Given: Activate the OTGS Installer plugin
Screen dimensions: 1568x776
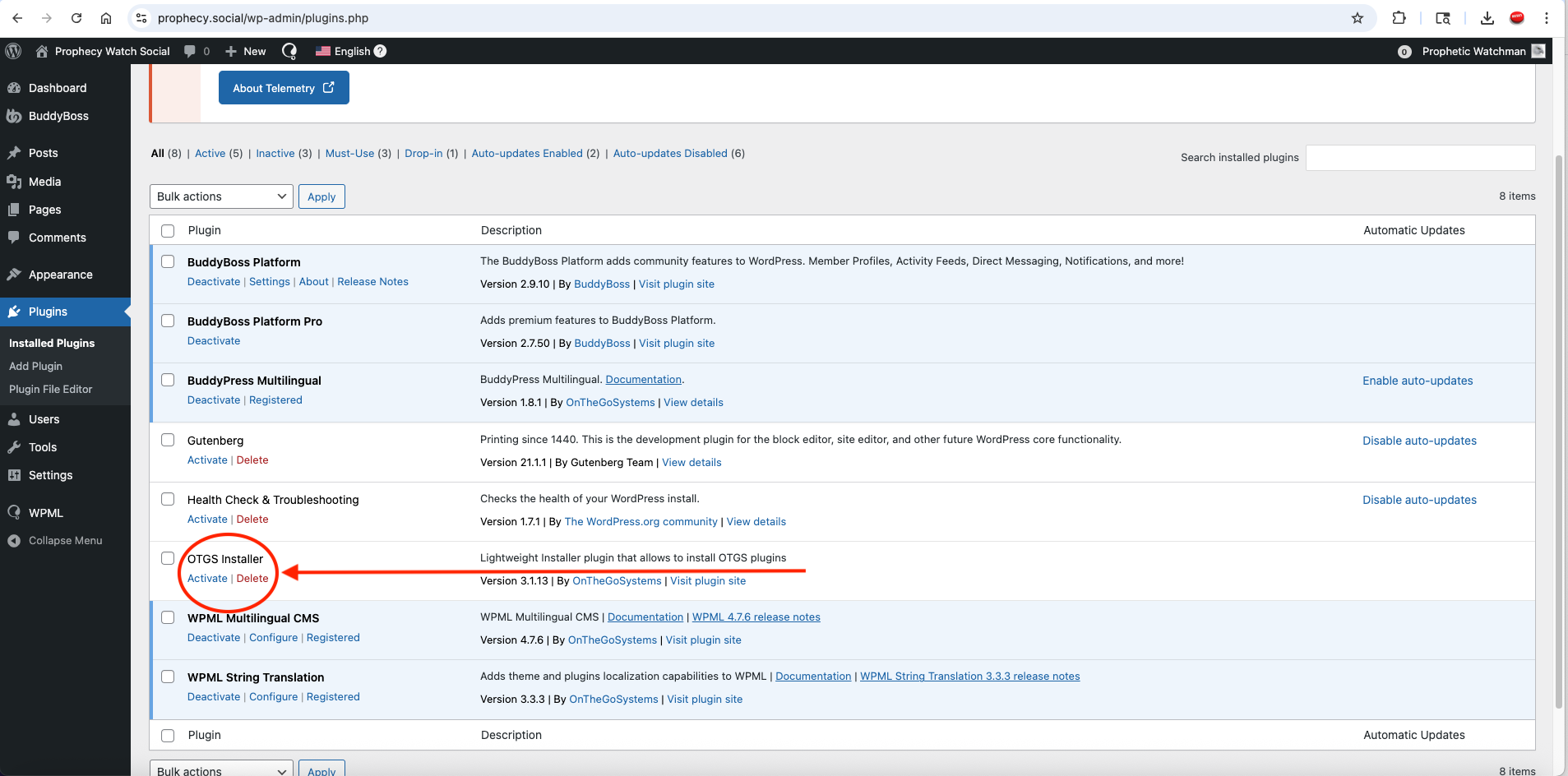Looking at the screenshot, I should click(207, 579).
